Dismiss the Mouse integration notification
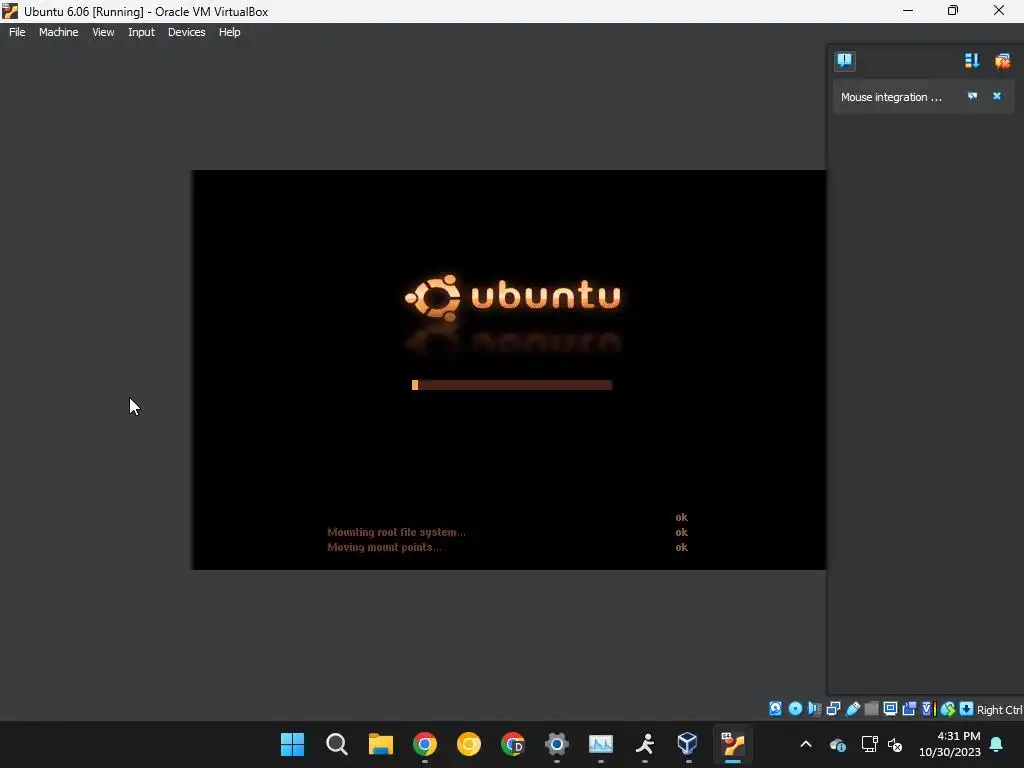 [997, 96]
